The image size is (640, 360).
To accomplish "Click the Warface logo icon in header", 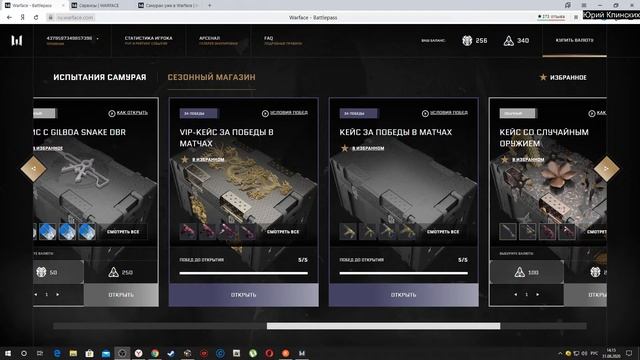I will (17, 40).
